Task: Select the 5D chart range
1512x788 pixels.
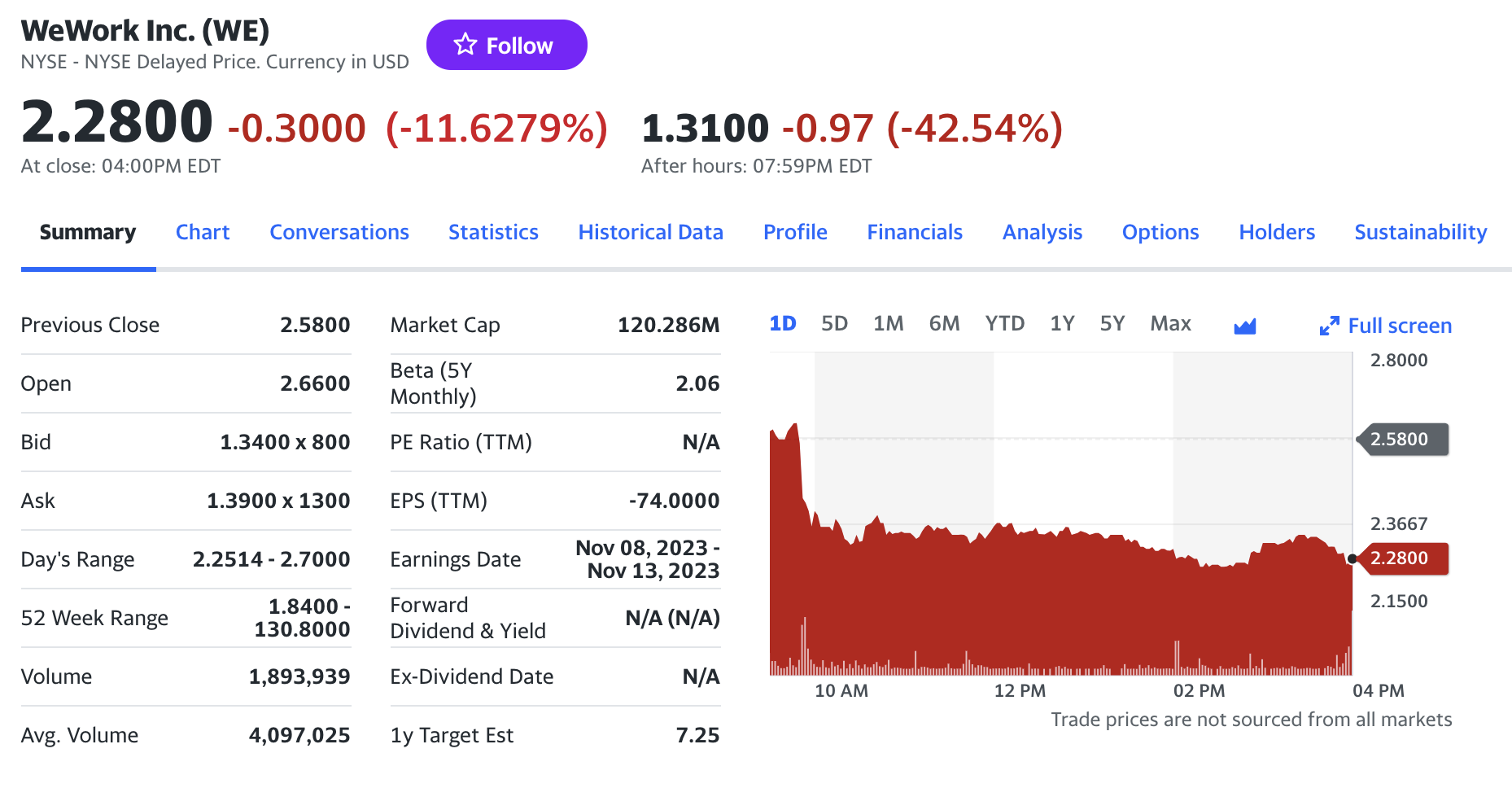Action: pyautogui.click(x=834, y=324)
